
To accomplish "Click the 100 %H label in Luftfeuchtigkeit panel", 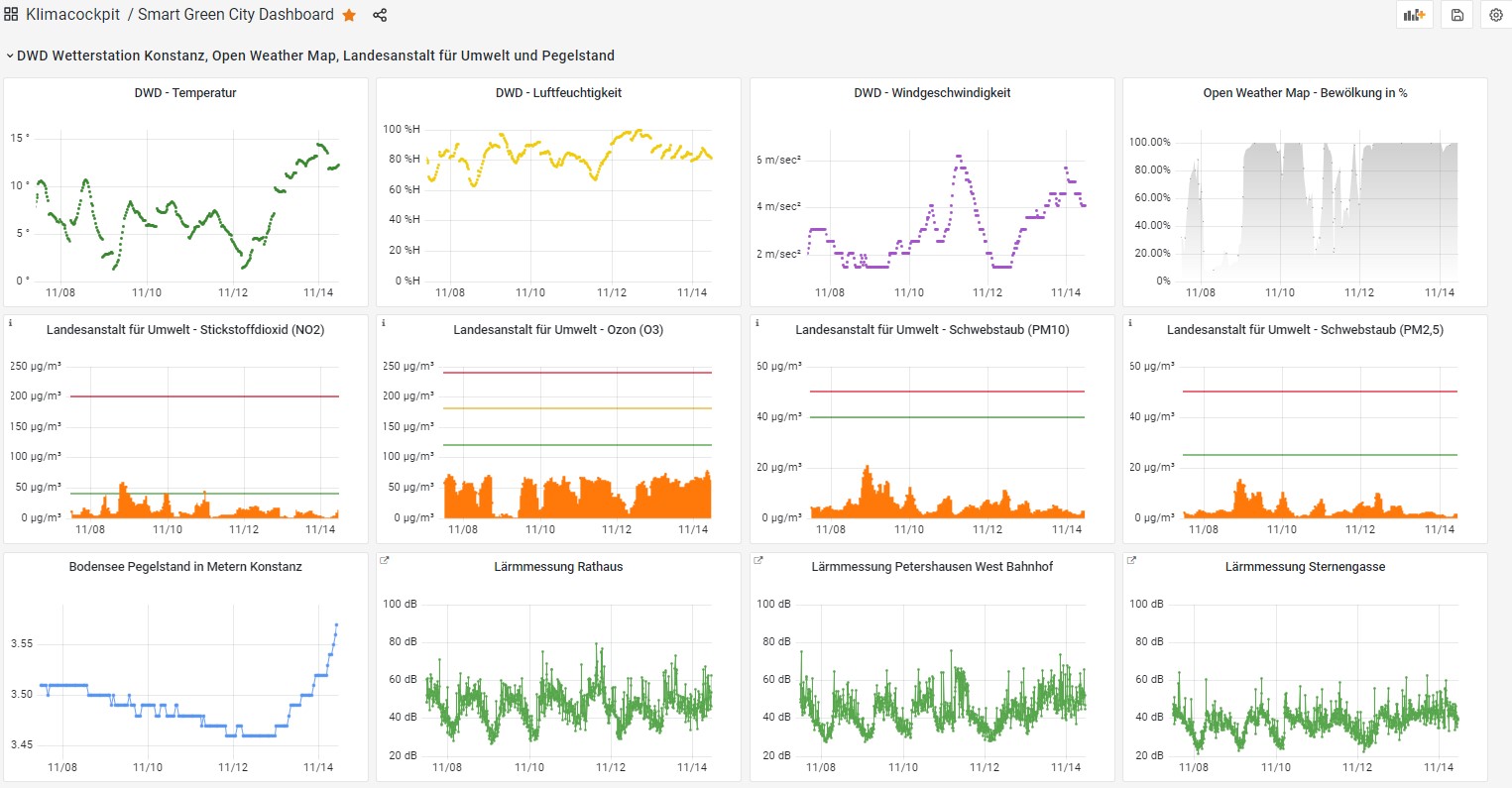I will pos(402,129).
